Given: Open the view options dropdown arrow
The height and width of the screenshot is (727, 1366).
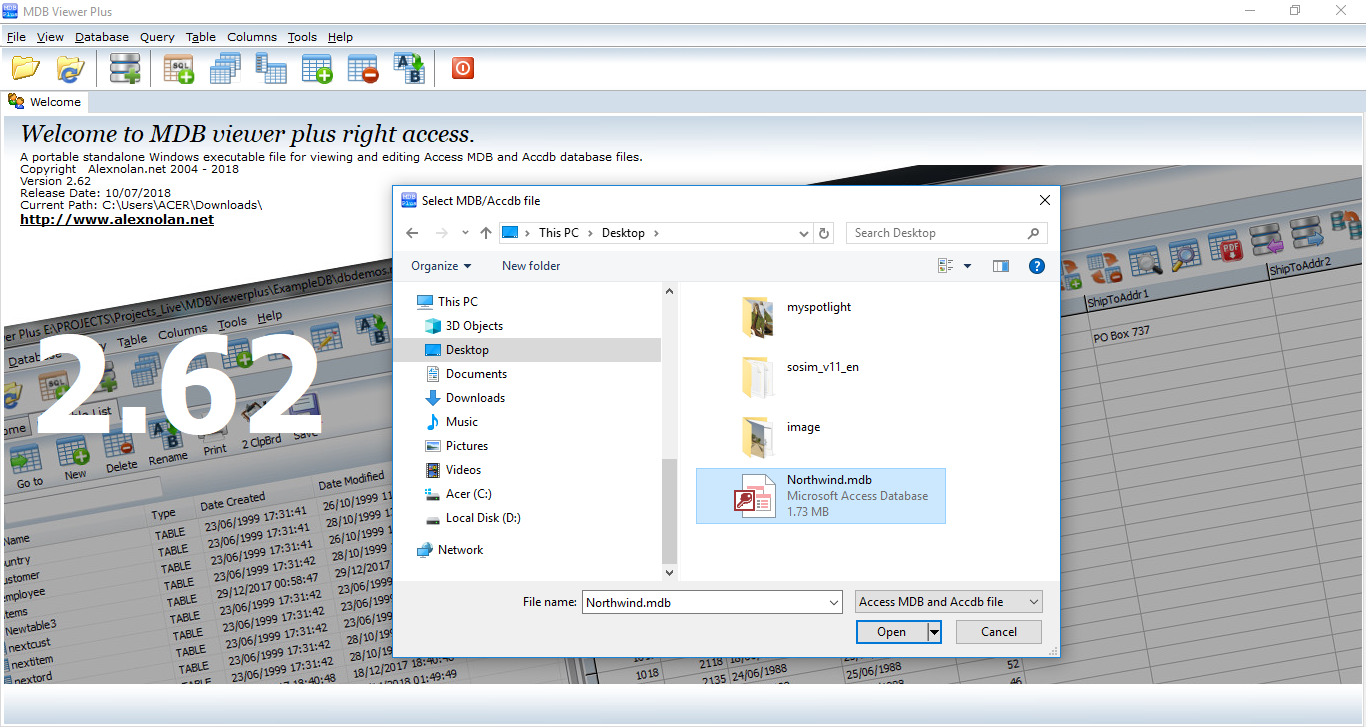Looking at the screenshot, I should tap(967, 266).
